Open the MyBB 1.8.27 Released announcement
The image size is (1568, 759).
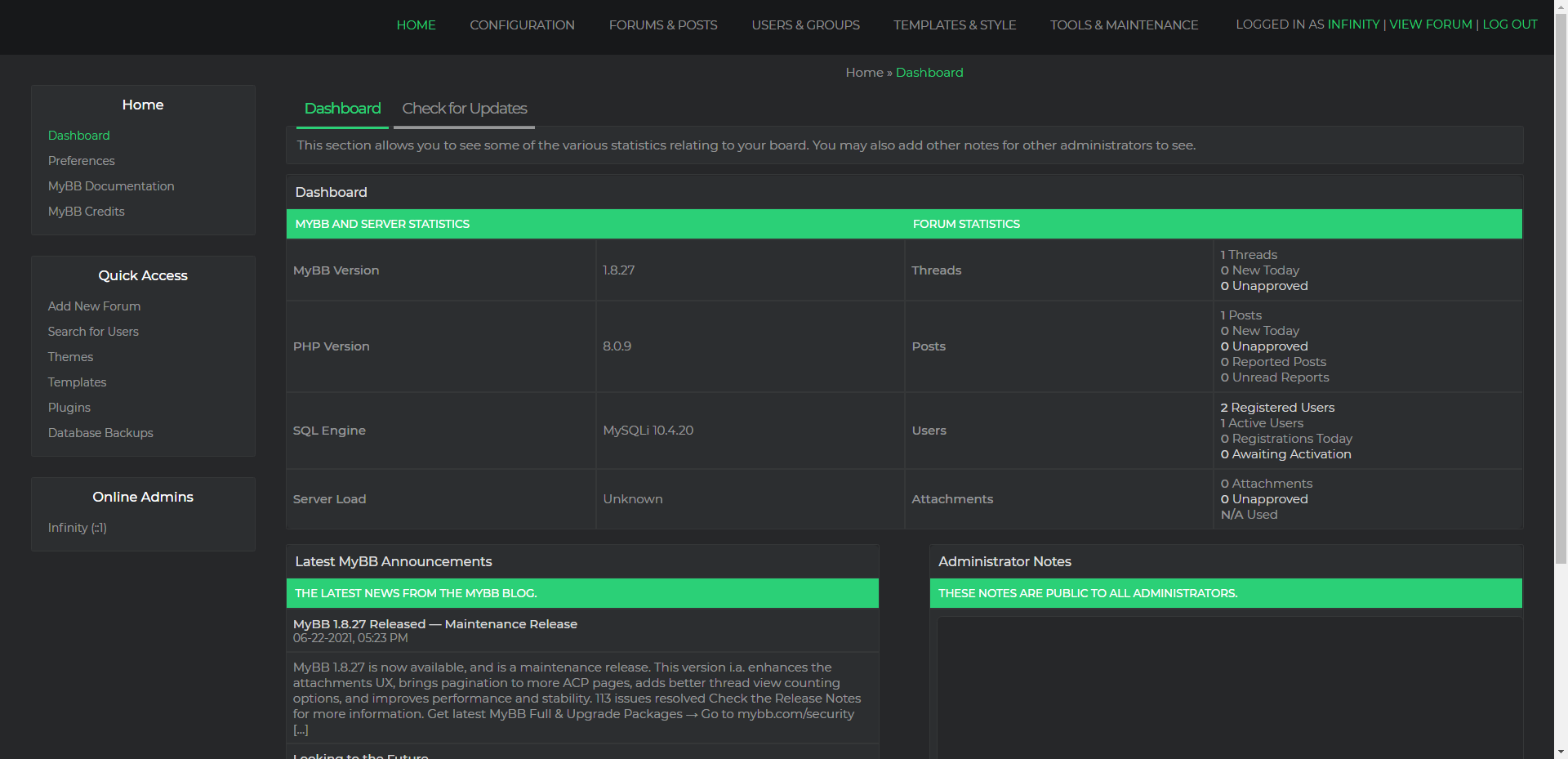(x=434, y=624)
